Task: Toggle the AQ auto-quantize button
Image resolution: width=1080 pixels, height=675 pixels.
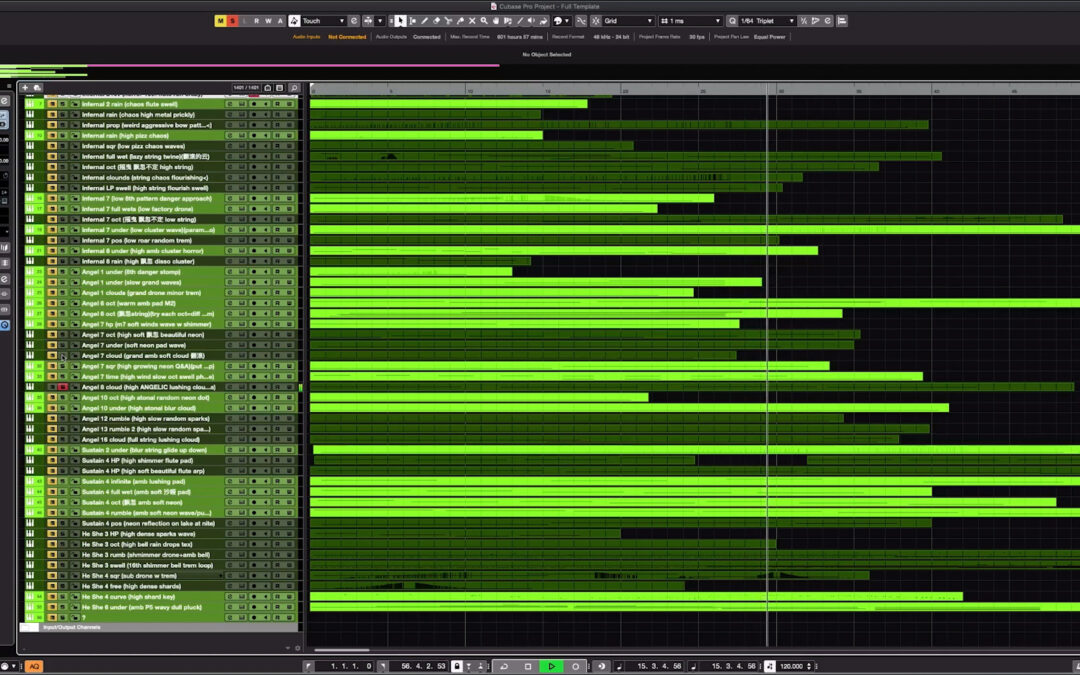Action: pyautogui.click(x=34, y=666)
